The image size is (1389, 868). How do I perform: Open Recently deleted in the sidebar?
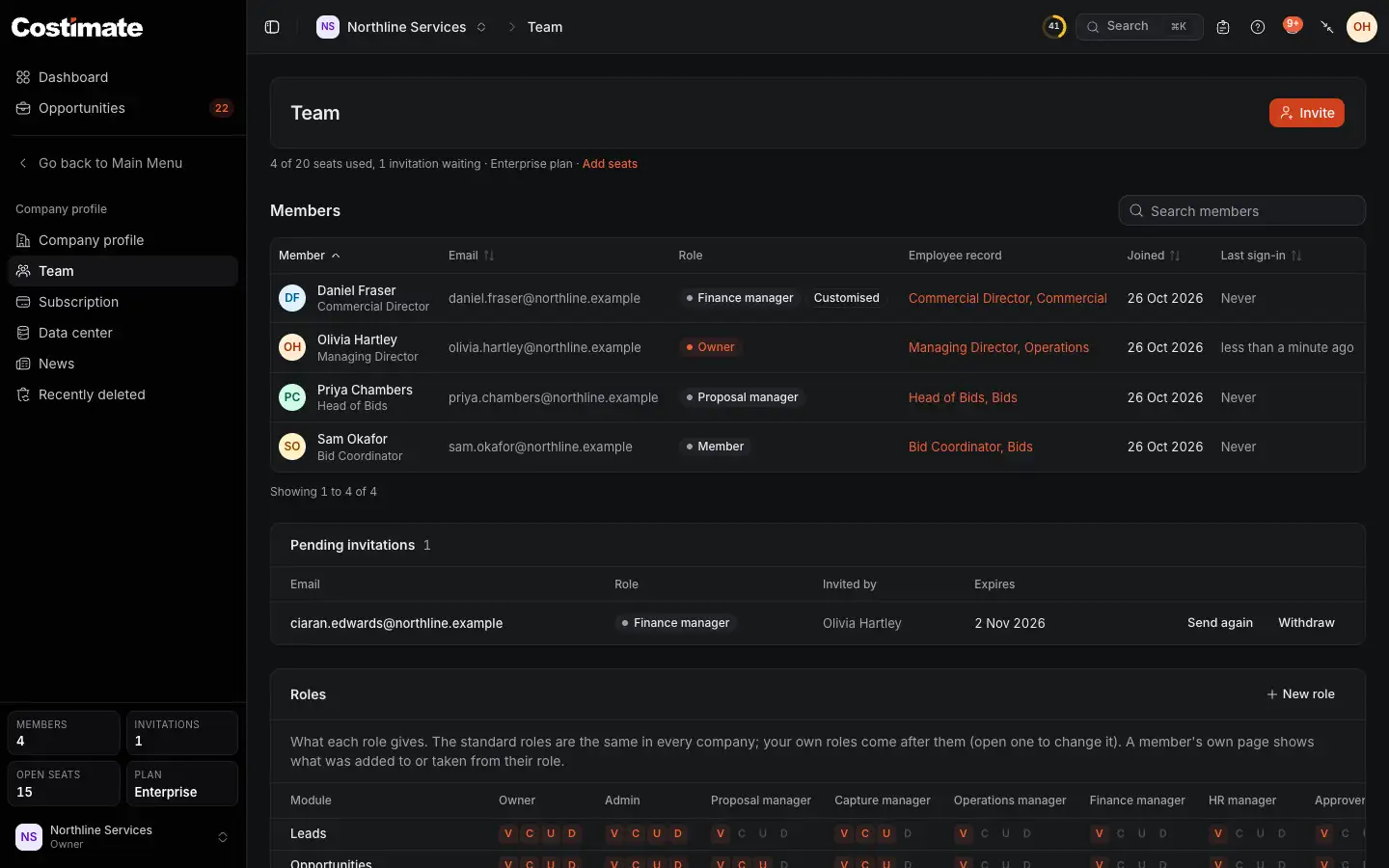[123, 394]
